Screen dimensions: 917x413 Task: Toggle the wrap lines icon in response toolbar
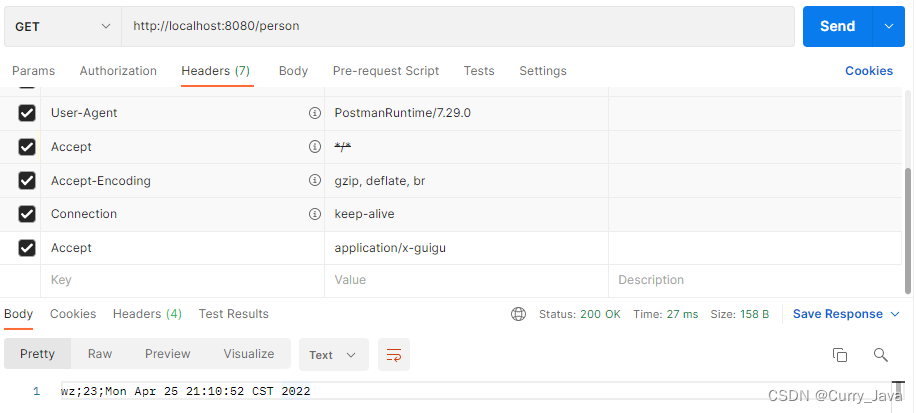pyautogui.click(x=394, y=355)
